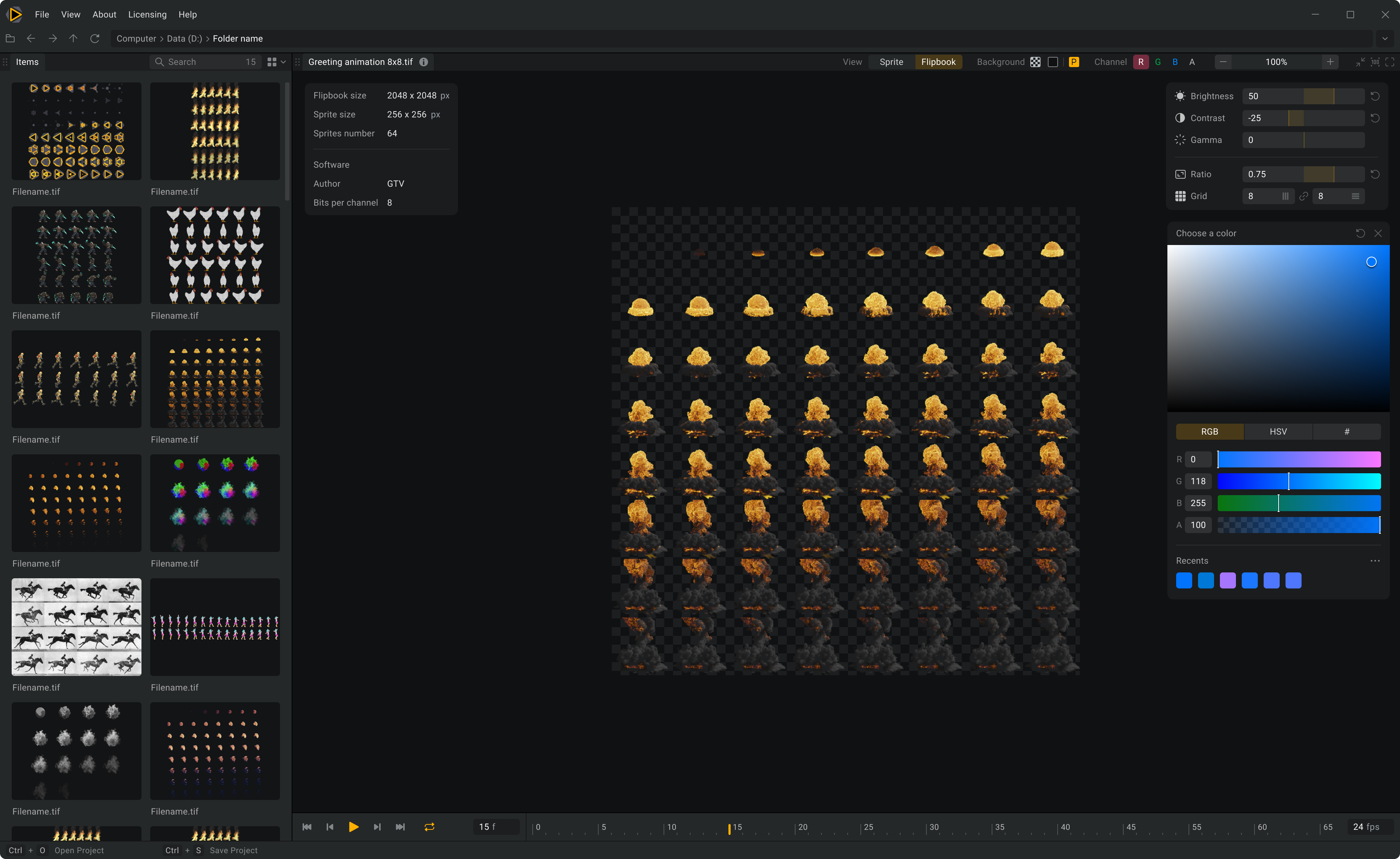The width and height of the screenshot is (1400, 859).
Task: Jump to first frame icon
Action: click(x=307, y=827)
